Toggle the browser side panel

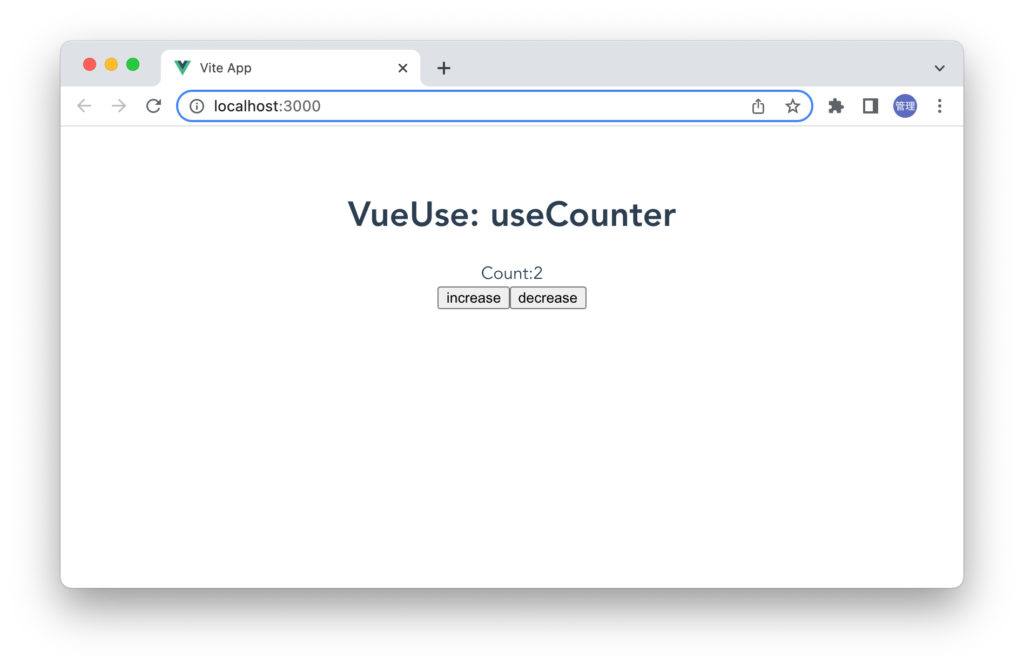(870, 106)
